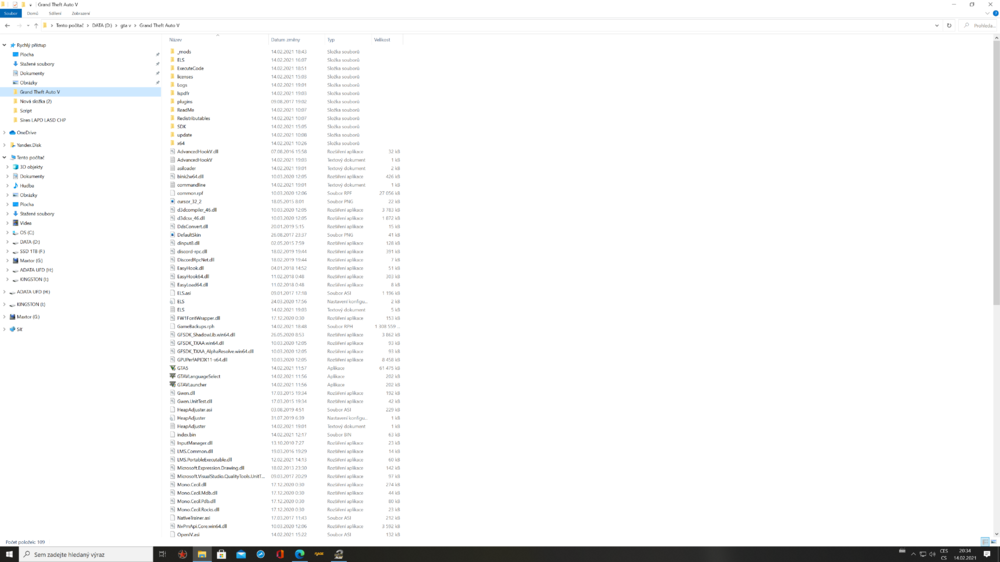
Task: Sort by the Typ column header
Action: pos(331,40)
